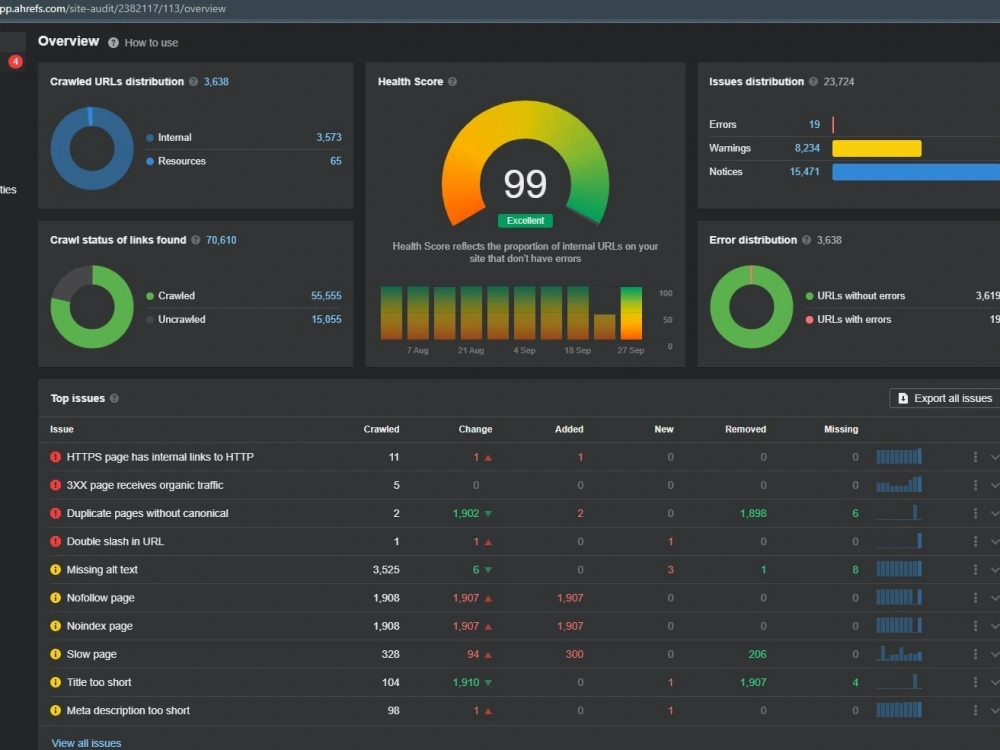Open three-dot menu for Noindex page
Image resolution: width=1000 pixels, height=750 pixels.
coord(975,626)
